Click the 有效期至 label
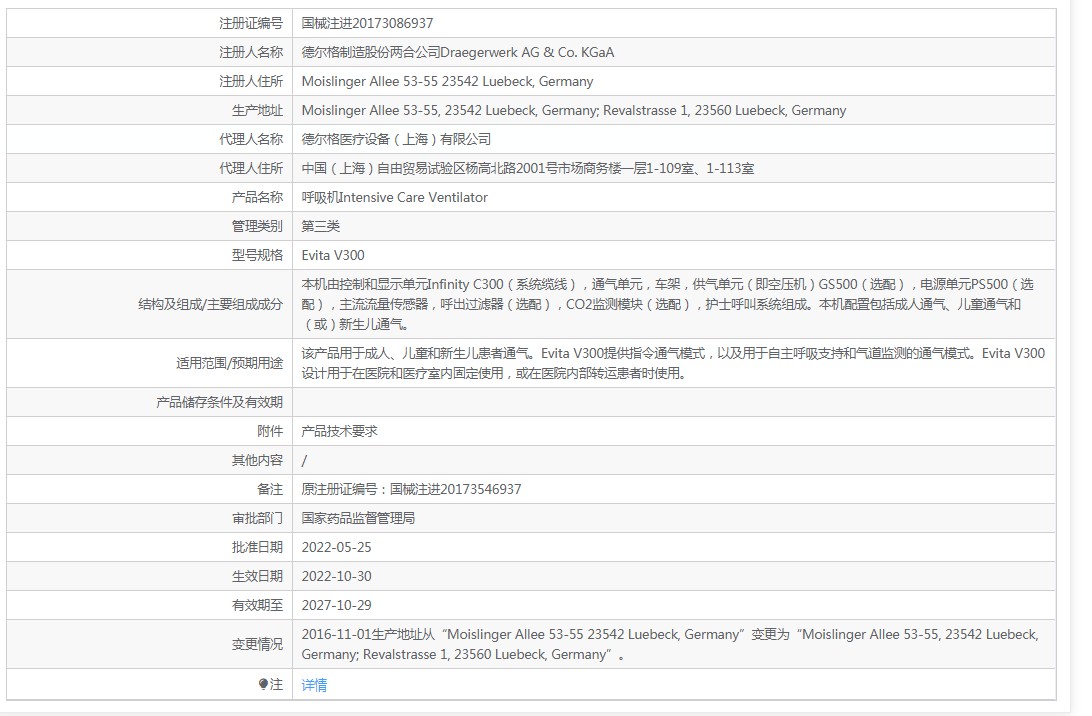This screenshot has height=716, width=1092. (x=257, y=605)
